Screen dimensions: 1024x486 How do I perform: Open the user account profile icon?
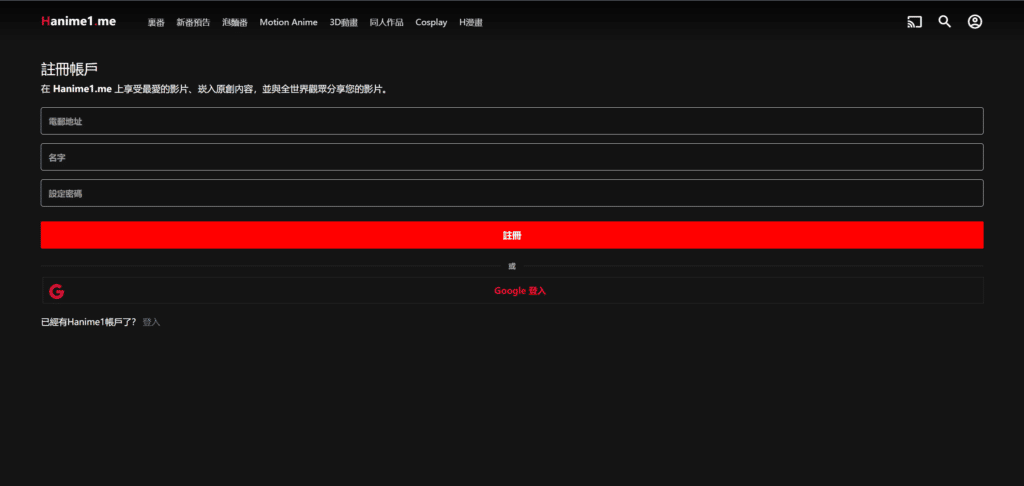[x=974, y=22]
